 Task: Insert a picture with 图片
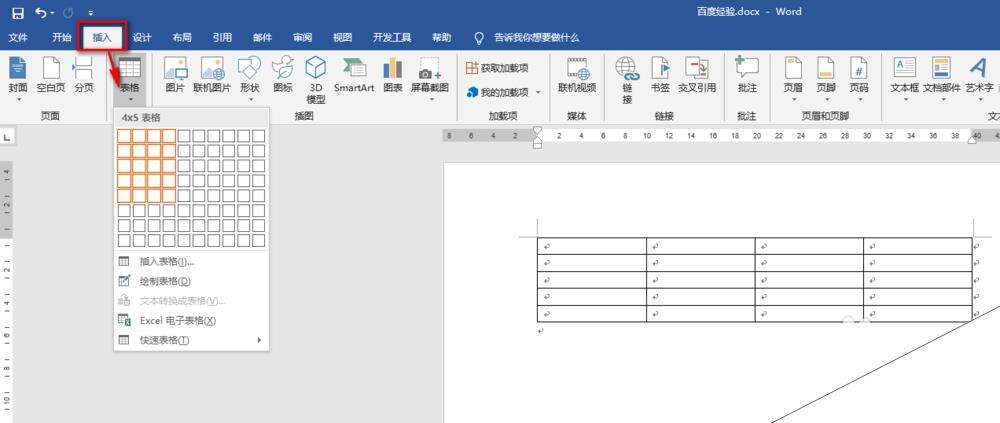pos(175,75)
